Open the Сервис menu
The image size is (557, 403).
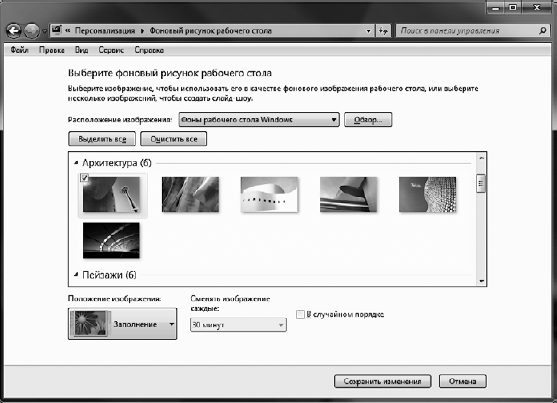point(111,50)
